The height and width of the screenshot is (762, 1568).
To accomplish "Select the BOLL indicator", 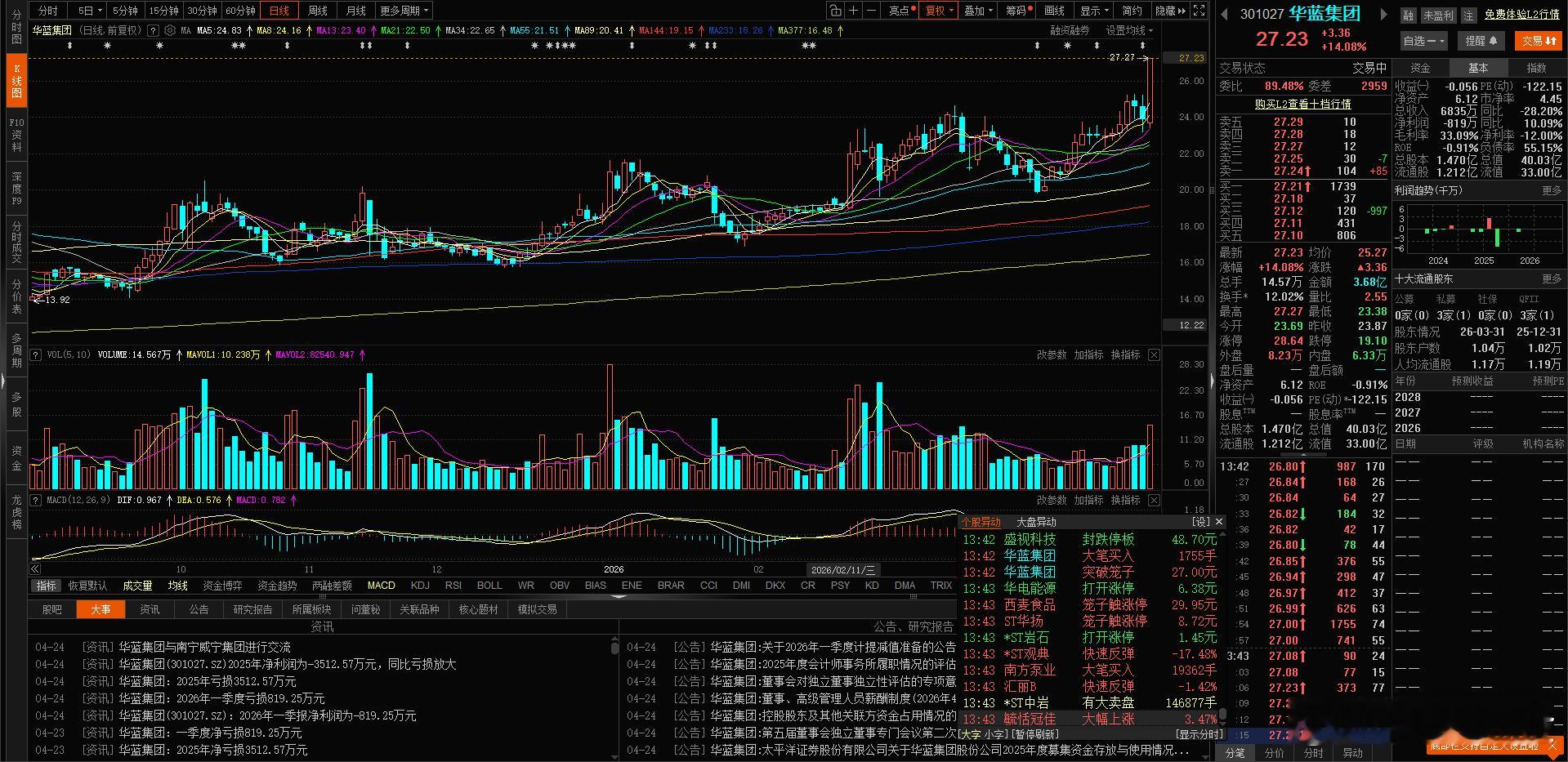I will click(489, 586).
